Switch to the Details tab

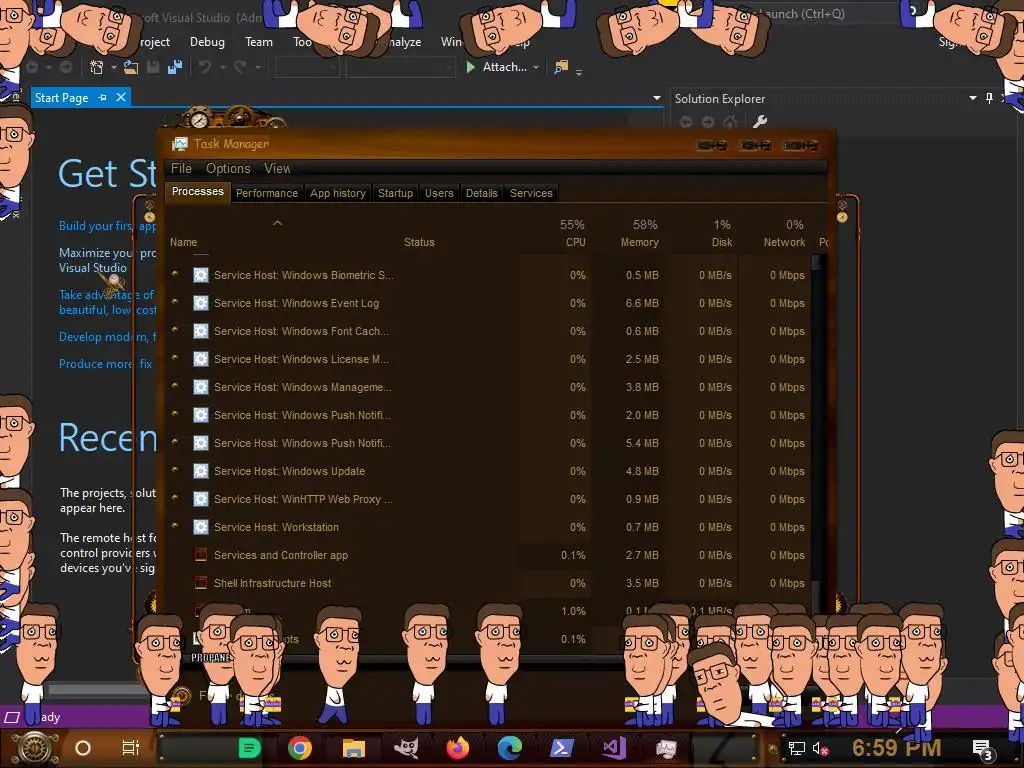pyautogui.click(x=481, y=193)
